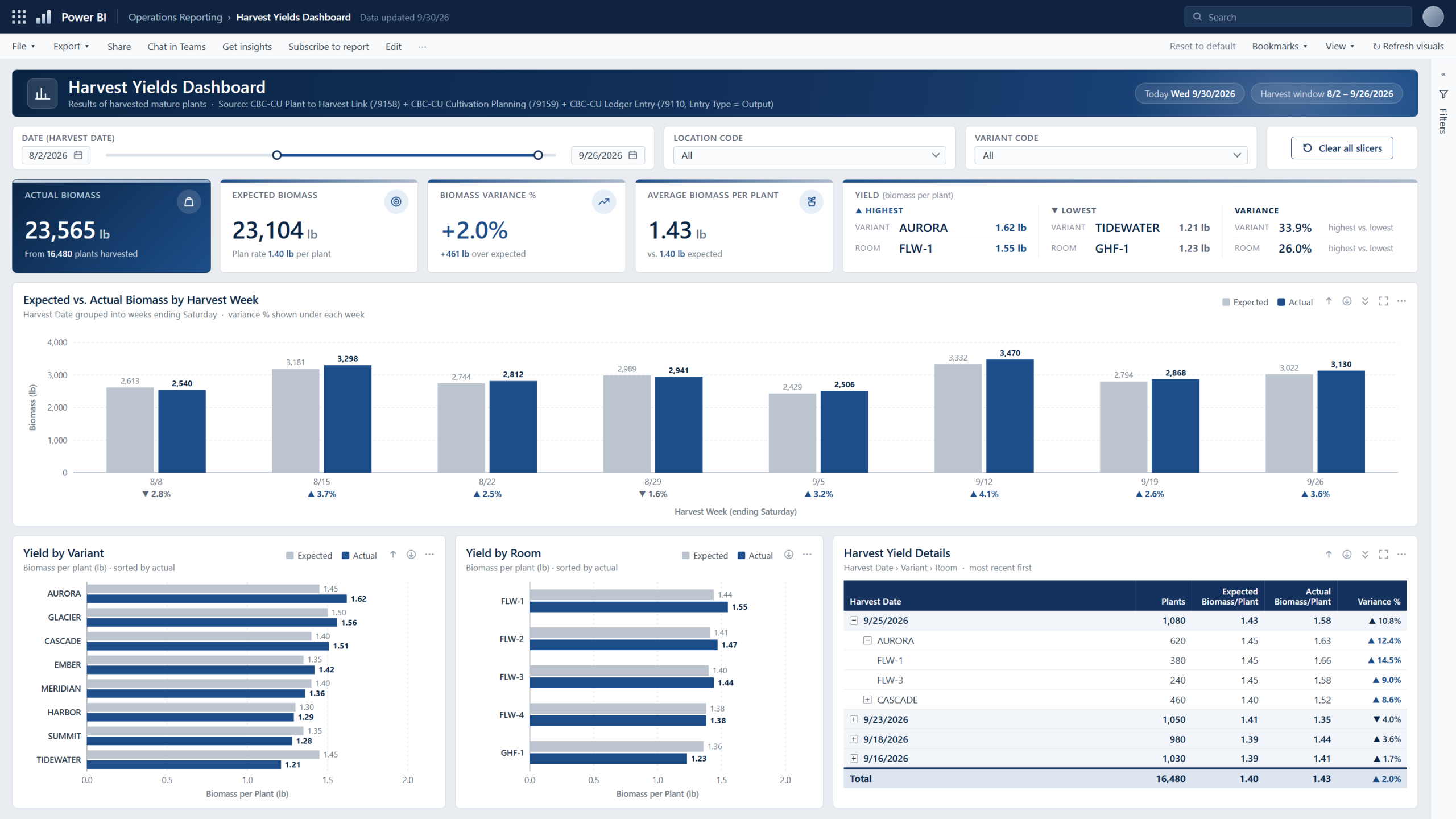The image size is (1456, 819).
Task: Click the date slider's right handle
Action: point(538,155)
